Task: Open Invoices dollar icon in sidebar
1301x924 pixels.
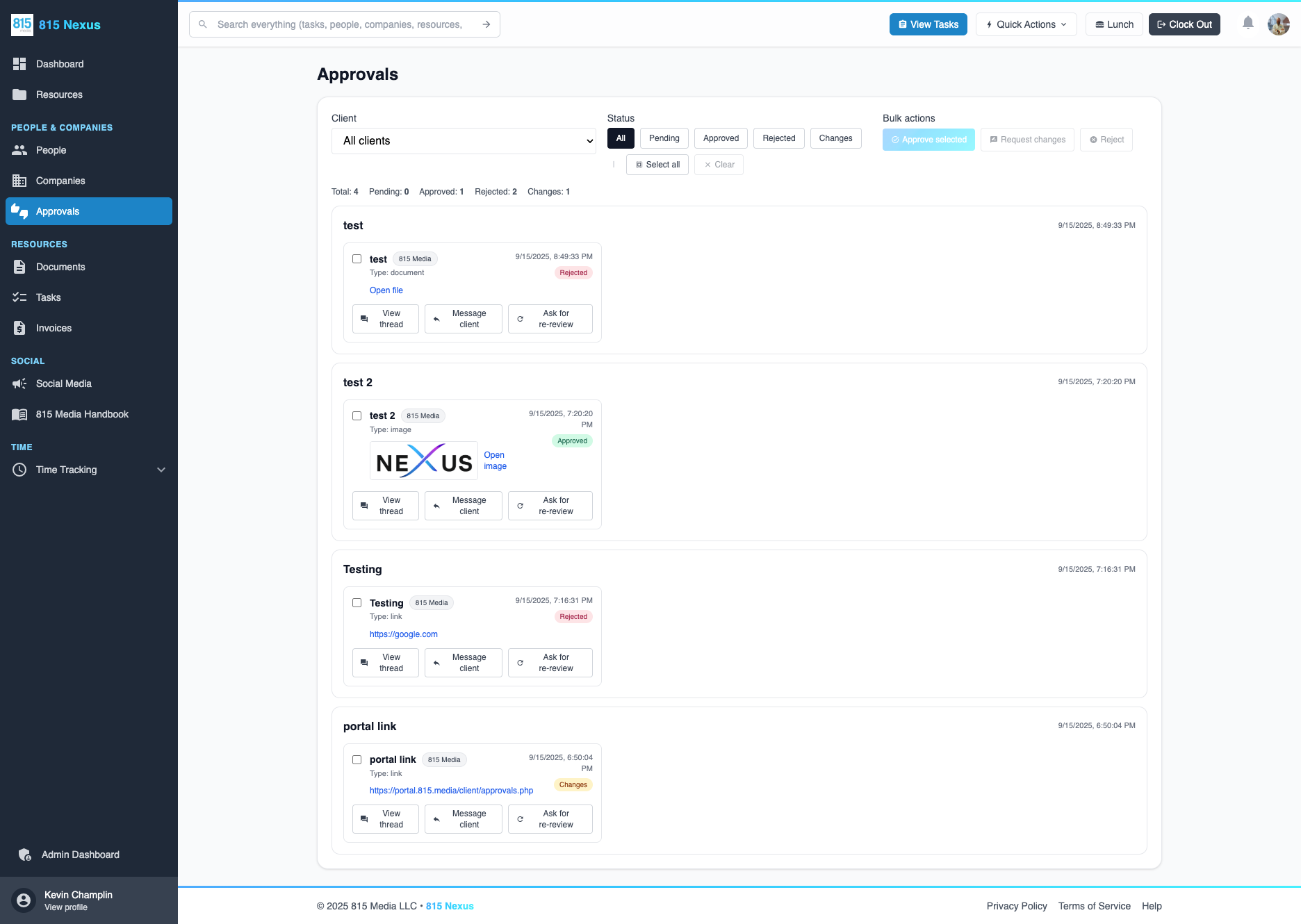Action: [x=19, y=328]
